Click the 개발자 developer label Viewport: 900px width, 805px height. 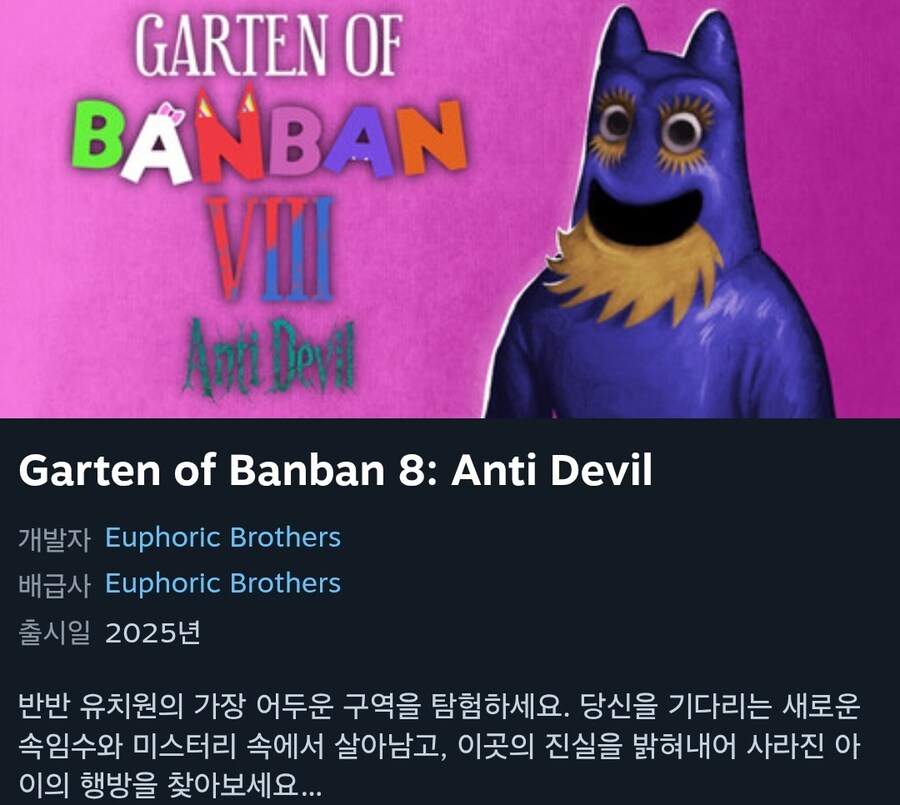(x=55, y=539)
